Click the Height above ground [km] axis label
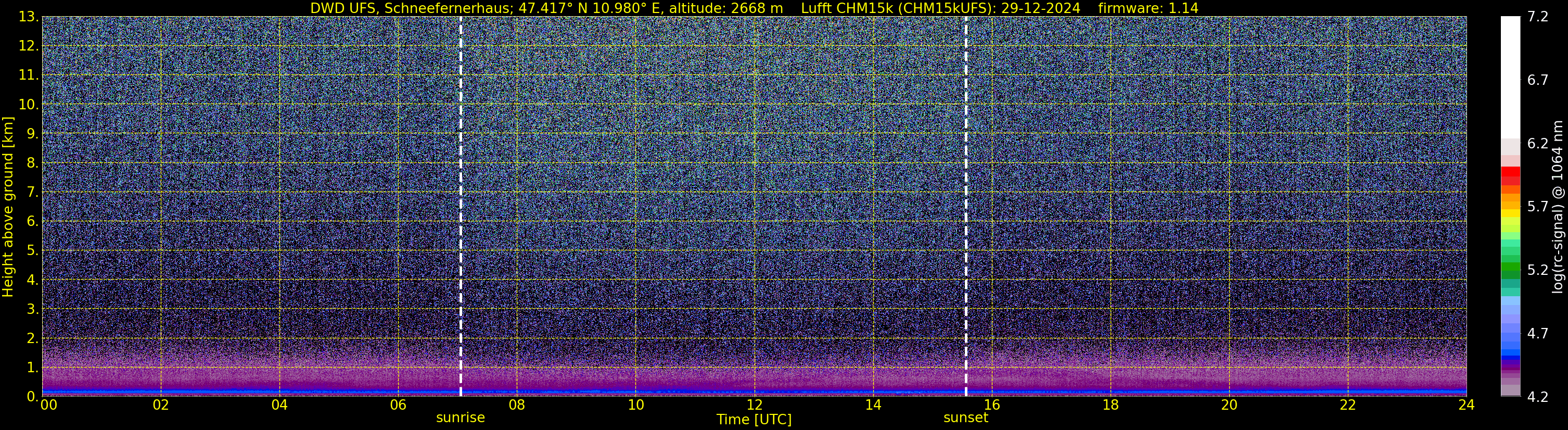The height and width of the screenshot is (430, 1568). (x=8, y=207)
